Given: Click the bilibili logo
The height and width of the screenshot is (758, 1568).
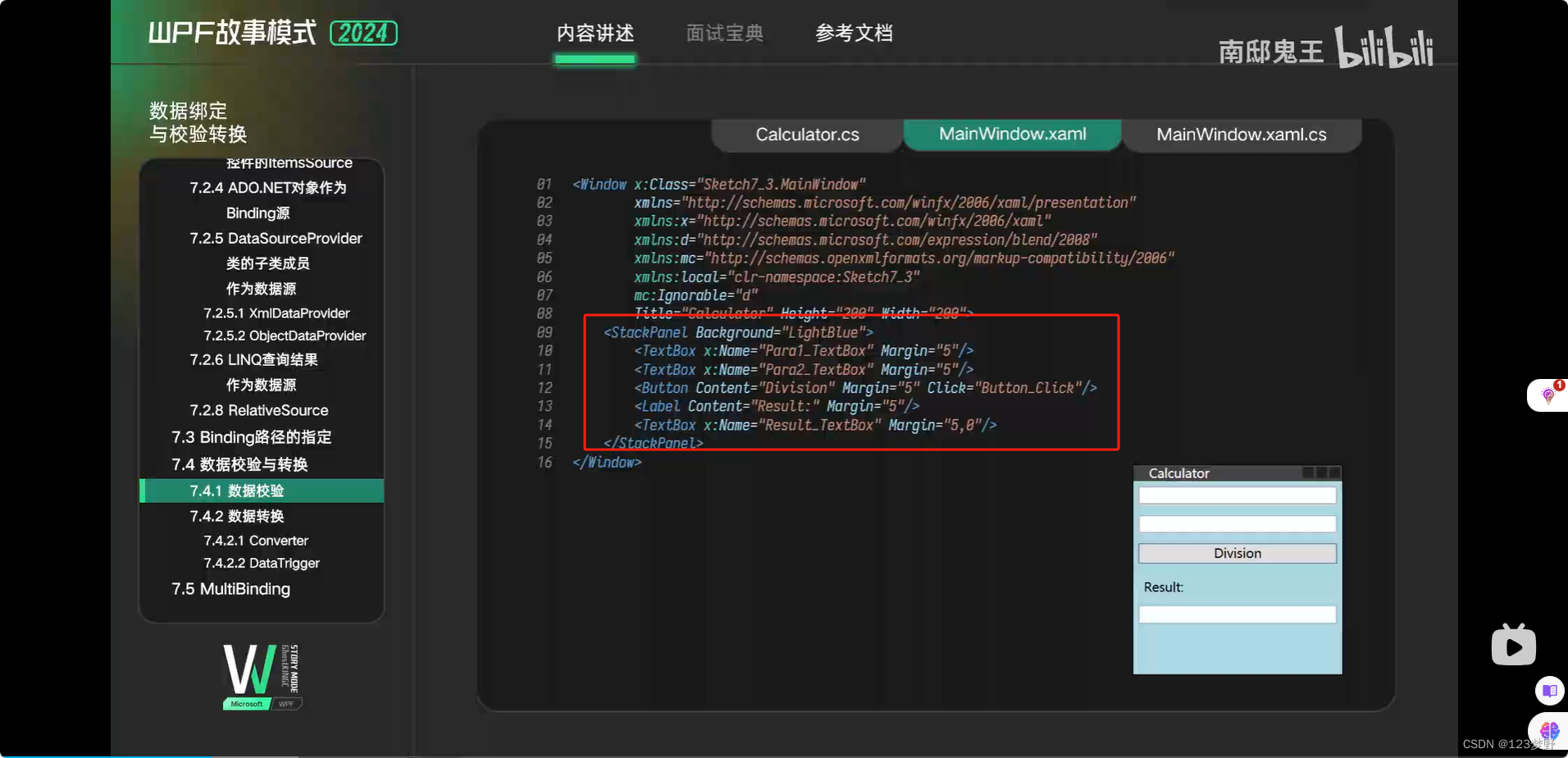Looking at the screenshot, I should pos(1383,48).
